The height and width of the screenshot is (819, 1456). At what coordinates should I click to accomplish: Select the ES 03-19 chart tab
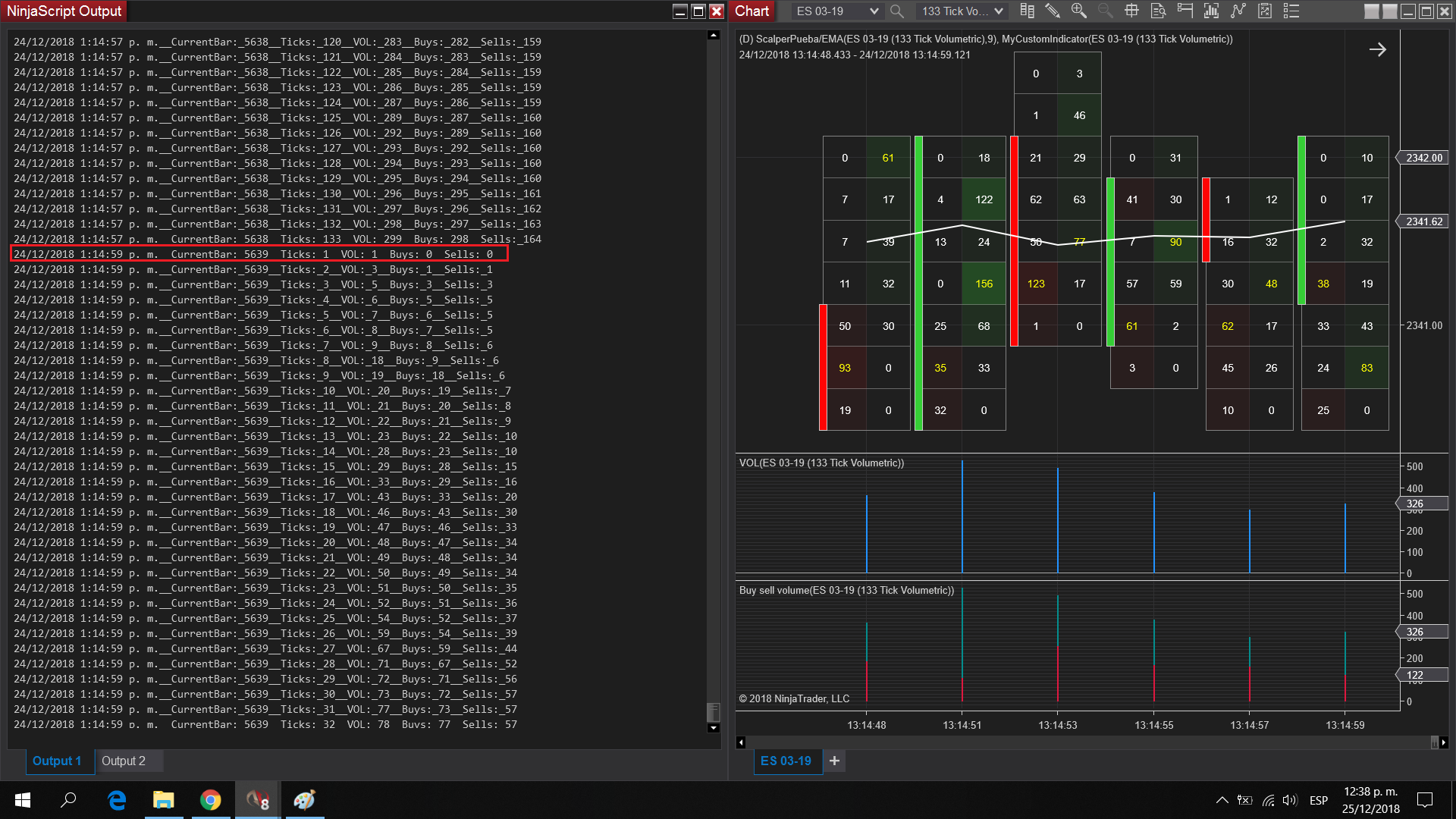(786, 761)
